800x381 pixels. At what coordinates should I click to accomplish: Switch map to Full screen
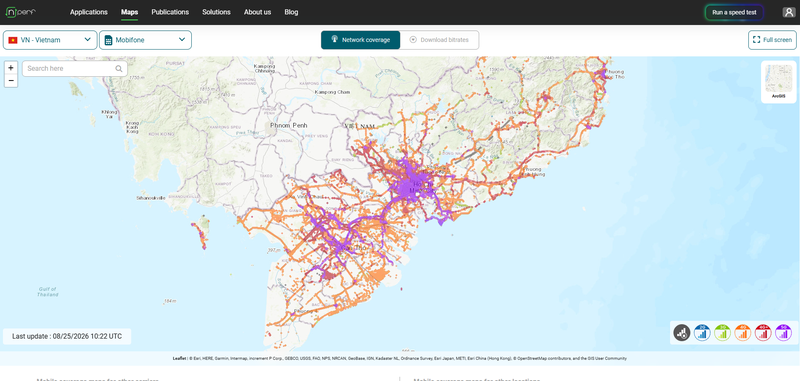pyautogui.click(x=772, y=40)
